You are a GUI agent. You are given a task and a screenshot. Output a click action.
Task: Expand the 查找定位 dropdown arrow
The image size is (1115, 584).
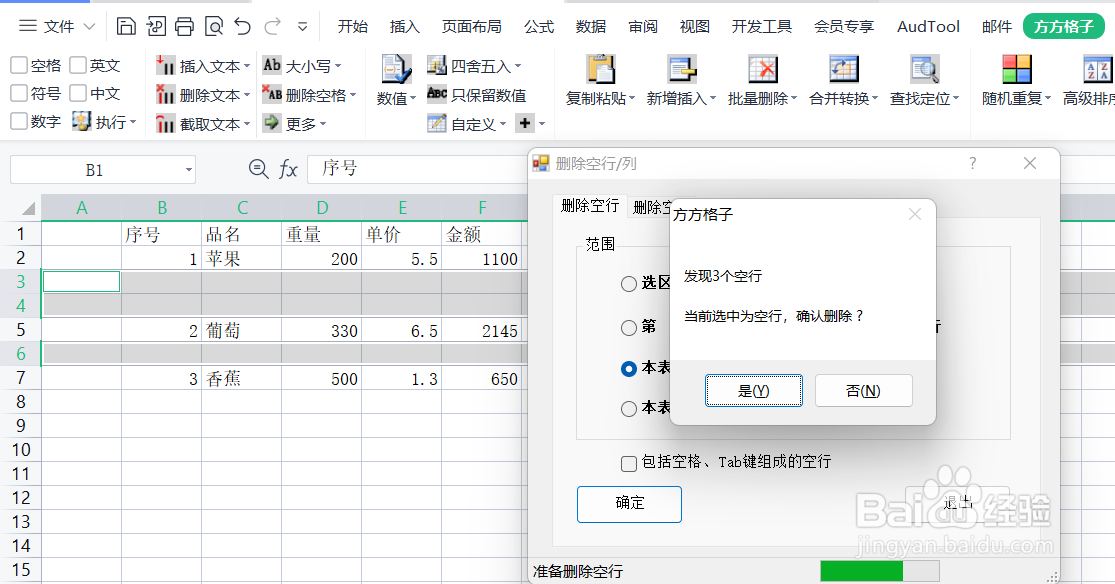[x=956, y=99]
